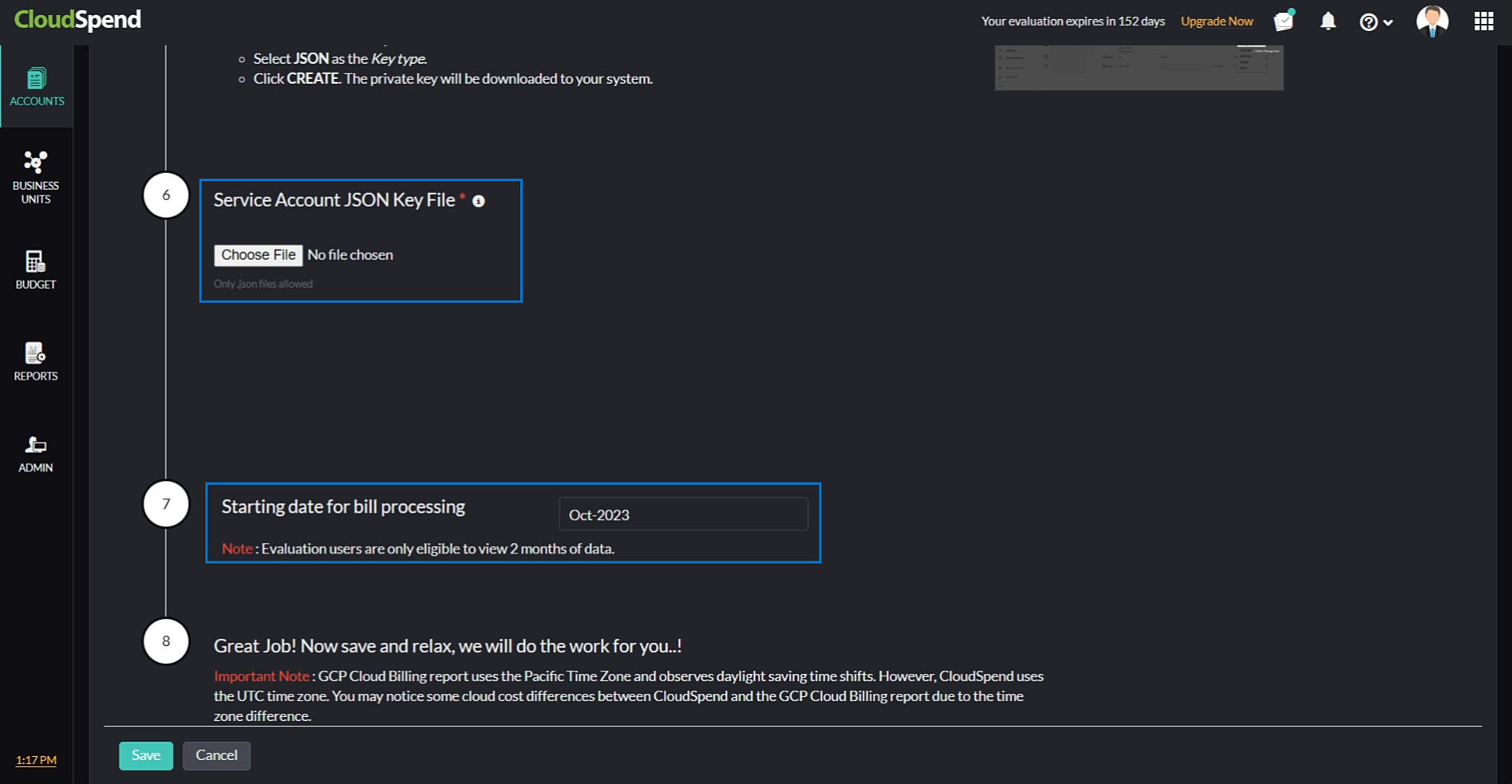1512x784 pixels.
Task: Open the Oct-2023 starting date picker
Action: 683,514
